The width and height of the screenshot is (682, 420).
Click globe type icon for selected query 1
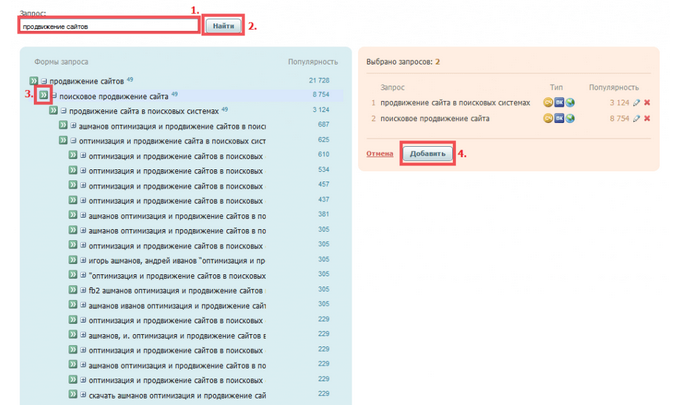(x=570, y=103)
